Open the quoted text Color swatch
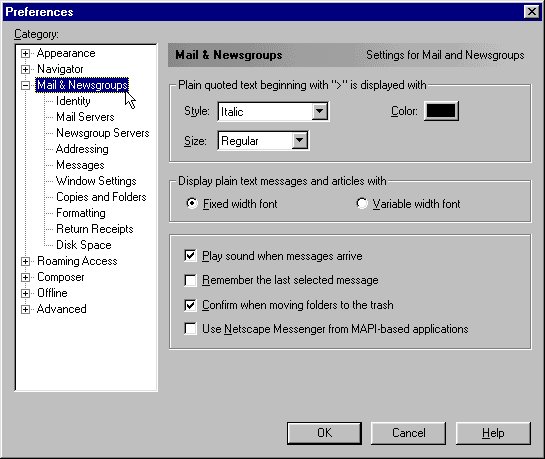This screenshot has width=545, height=459. coord(441,111)
